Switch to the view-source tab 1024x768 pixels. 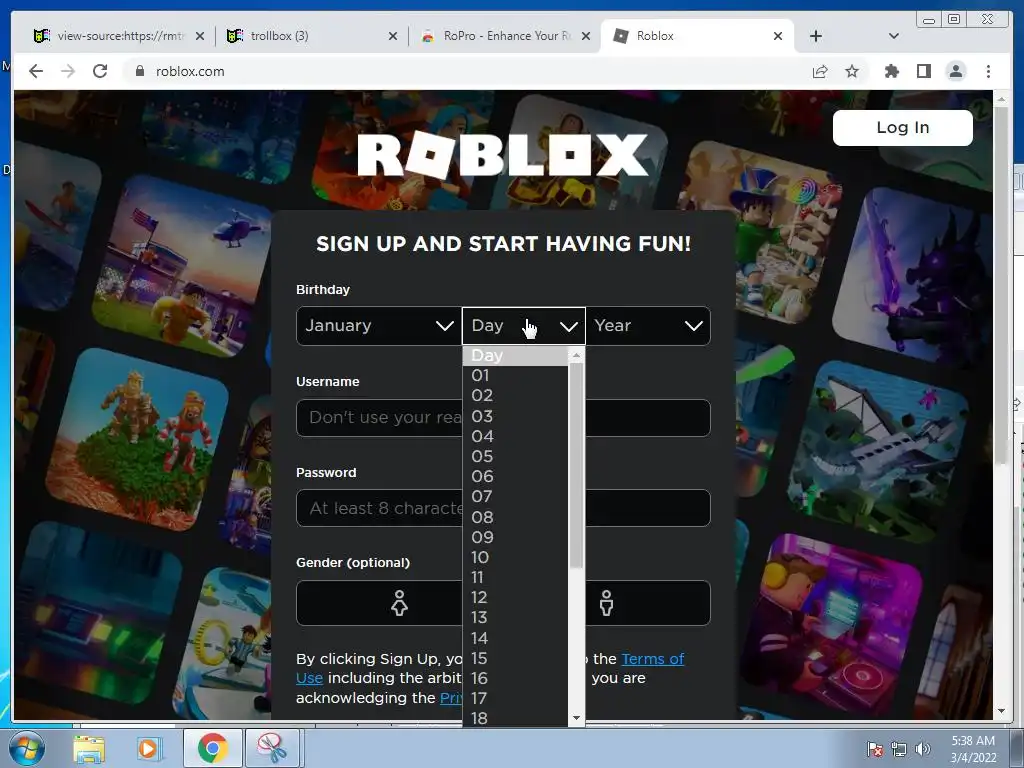(119, 36)
